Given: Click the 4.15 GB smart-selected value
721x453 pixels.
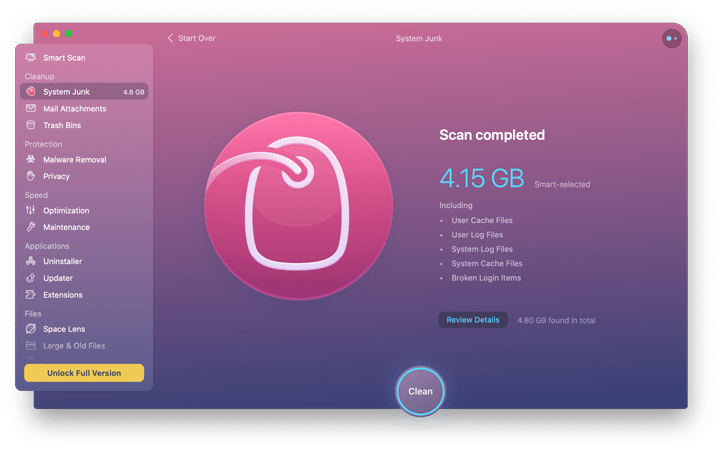Looking at the screenshot, I should pos(481,178).
